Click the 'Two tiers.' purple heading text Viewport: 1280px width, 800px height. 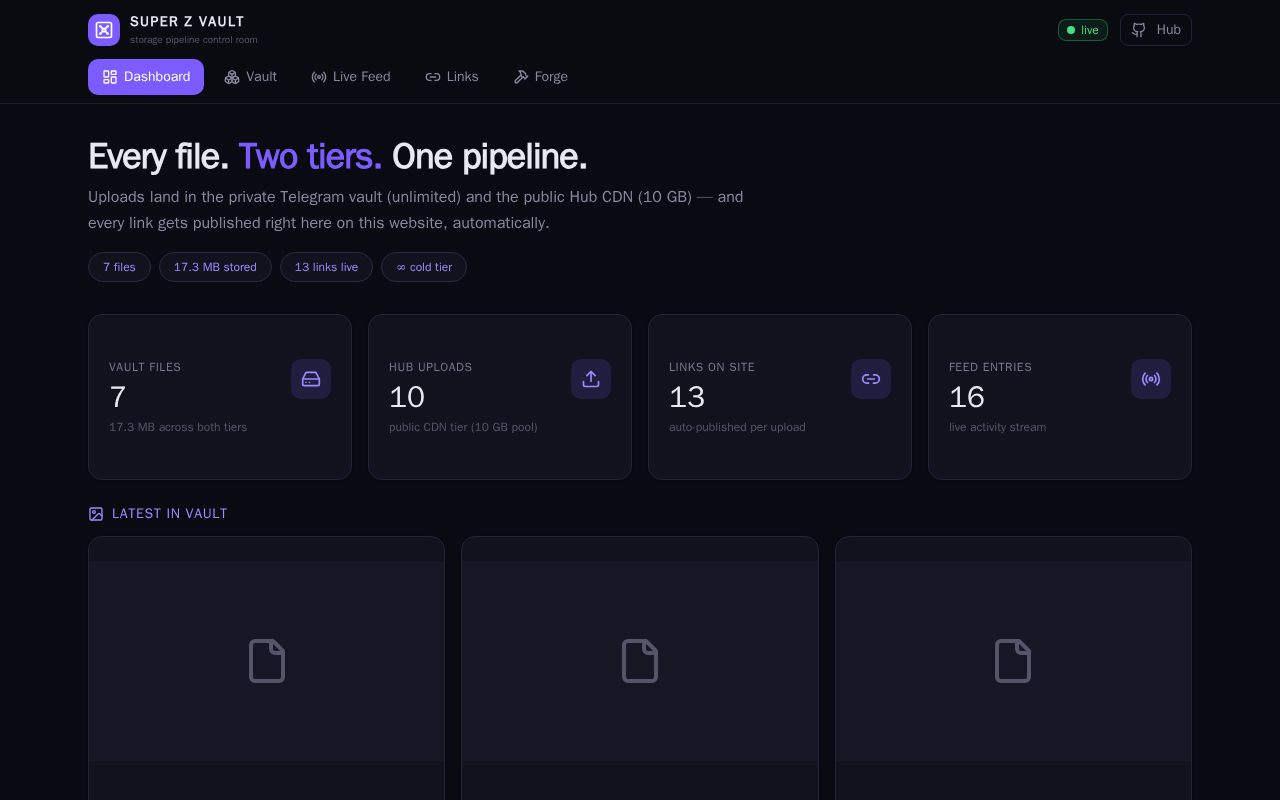310,157
